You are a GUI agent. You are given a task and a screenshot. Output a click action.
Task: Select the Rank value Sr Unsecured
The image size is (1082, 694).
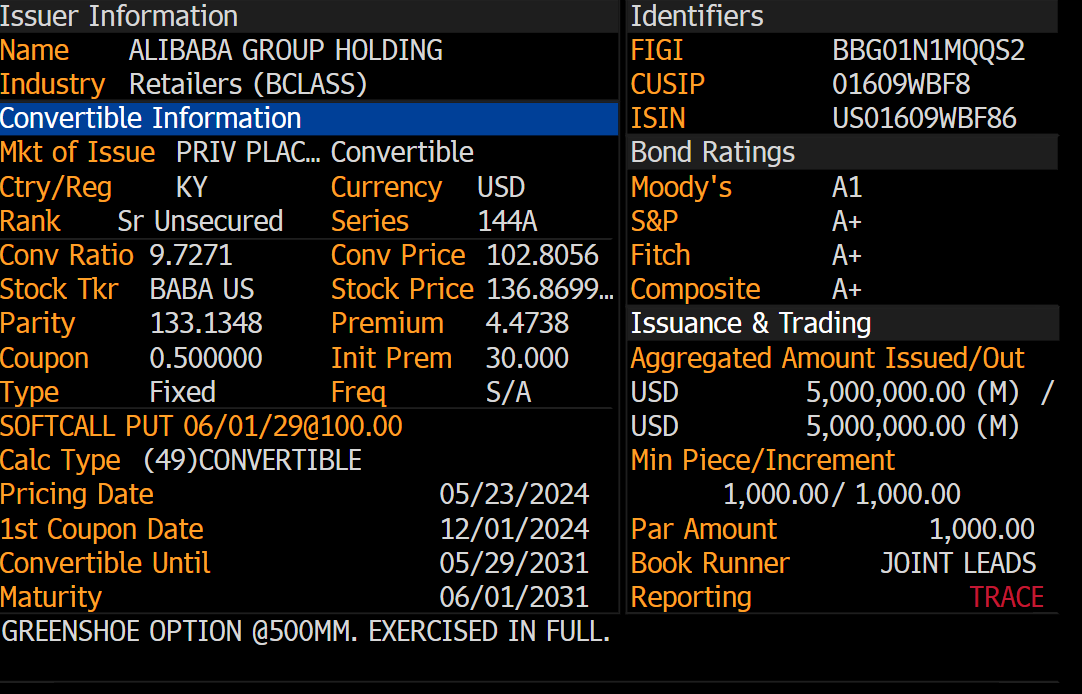(200, 221)
